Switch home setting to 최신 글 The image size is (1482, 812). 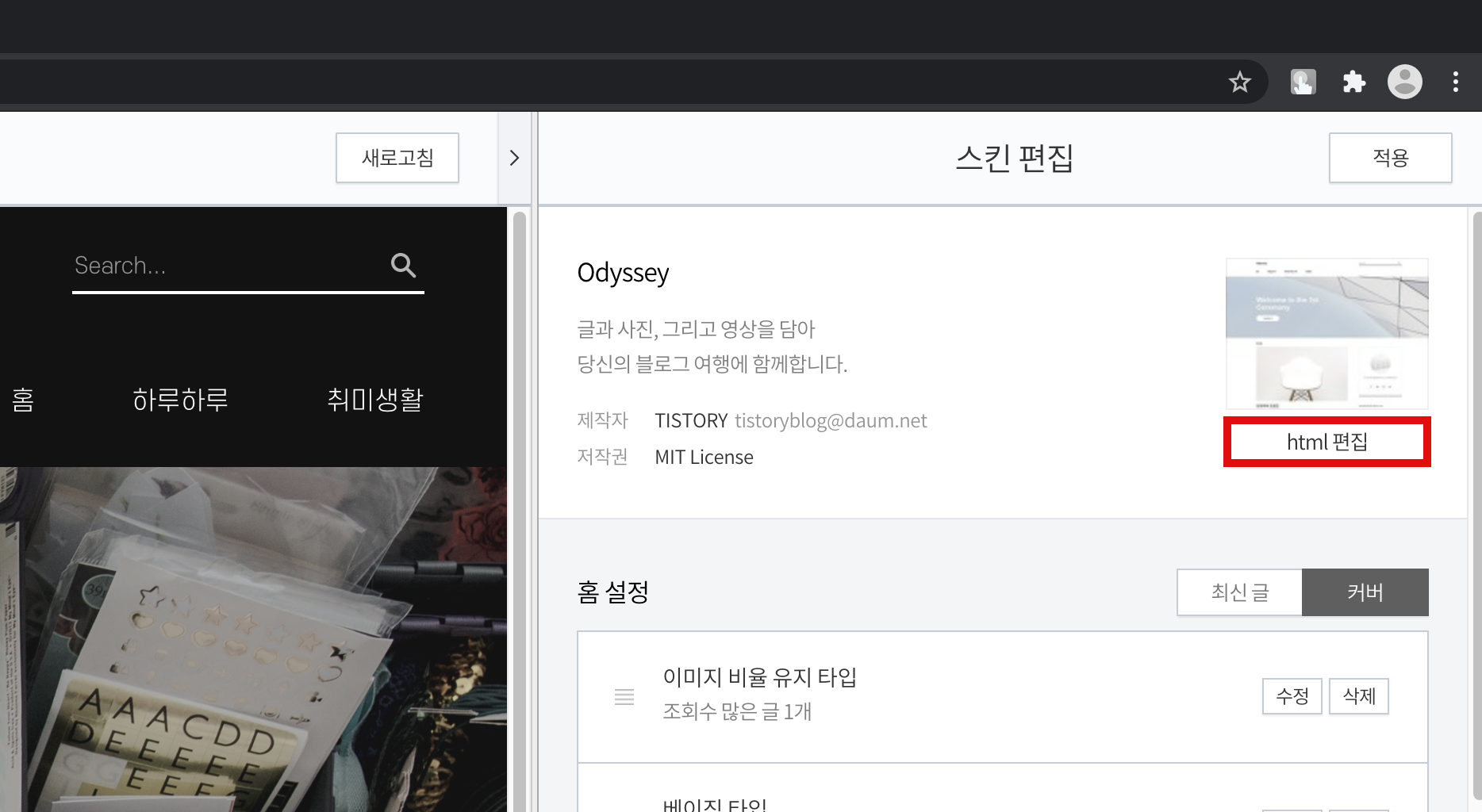coord(1239,592)
